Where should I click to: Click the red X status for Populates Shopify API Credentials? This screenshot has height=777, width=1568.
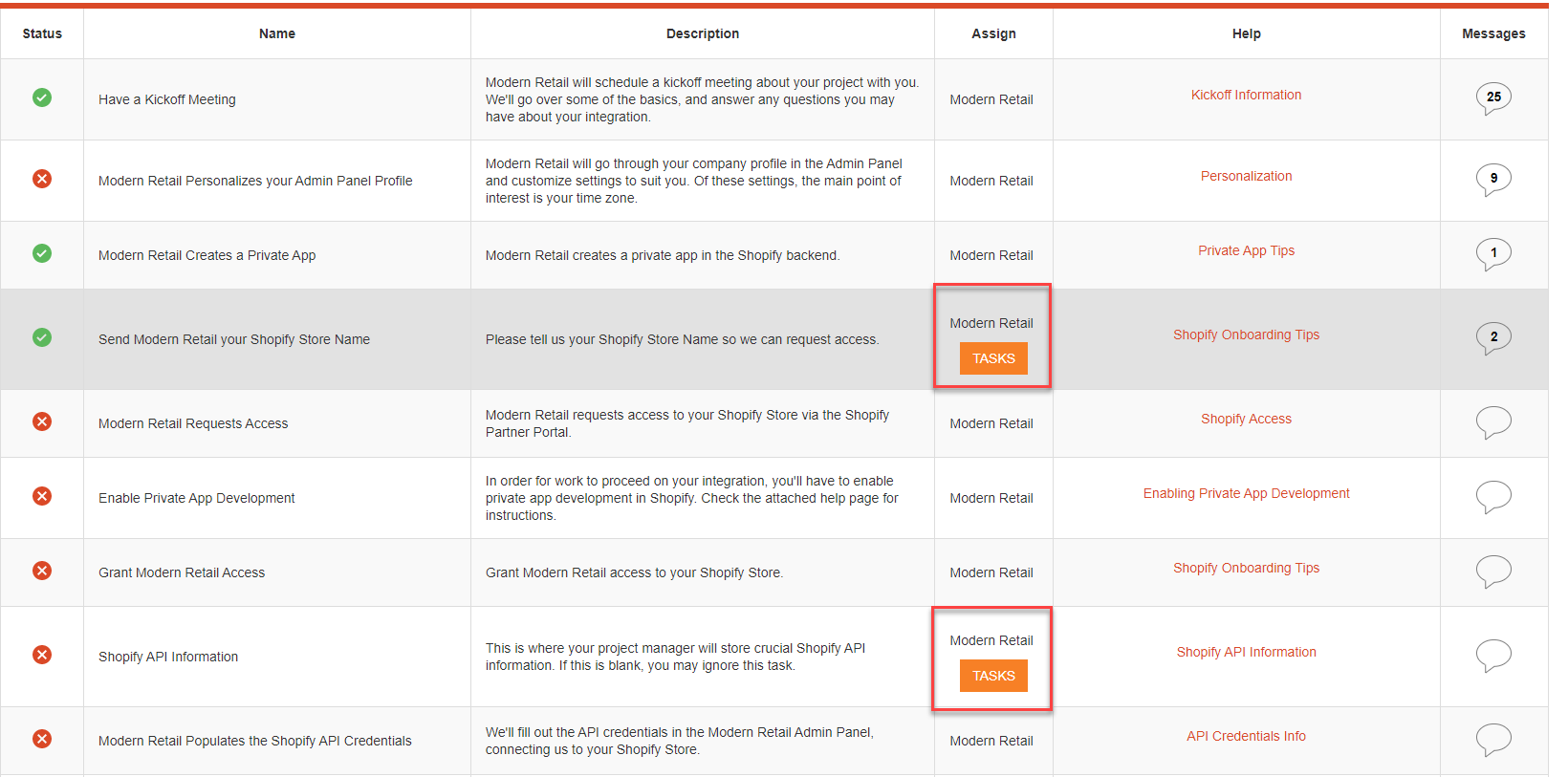click(x=42, y=739)
